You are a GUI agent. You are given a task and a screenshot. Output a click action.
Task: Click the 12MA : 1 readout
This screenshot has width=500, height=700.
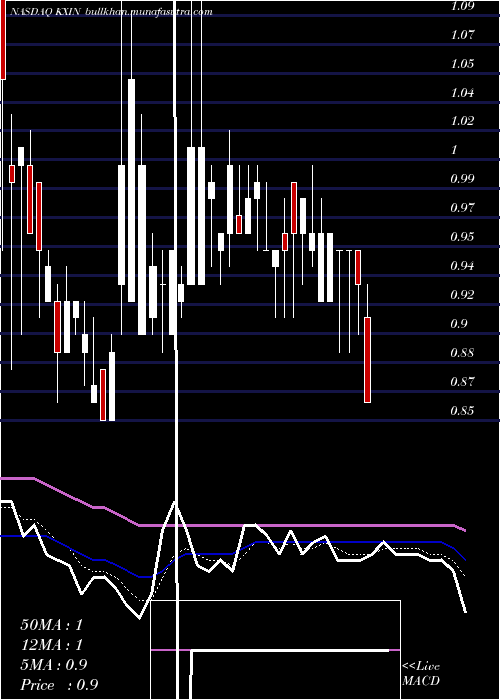(x=52, y=645)
